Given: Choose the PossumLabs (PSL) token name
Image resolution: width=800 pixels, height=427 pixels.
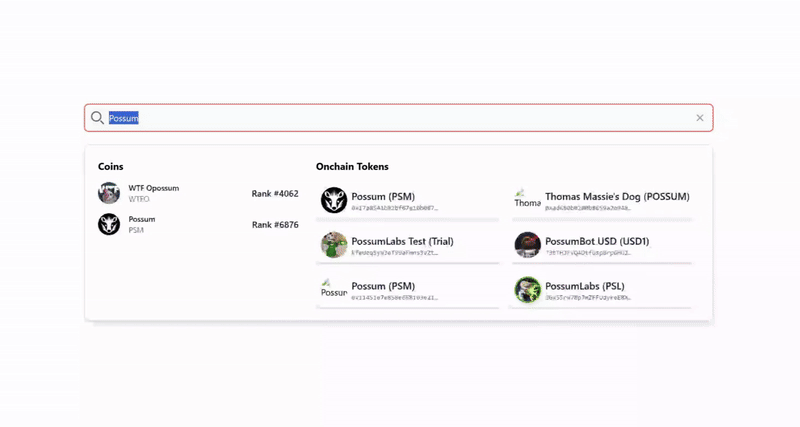Looking at the screenshot, I should click(585, 286).
